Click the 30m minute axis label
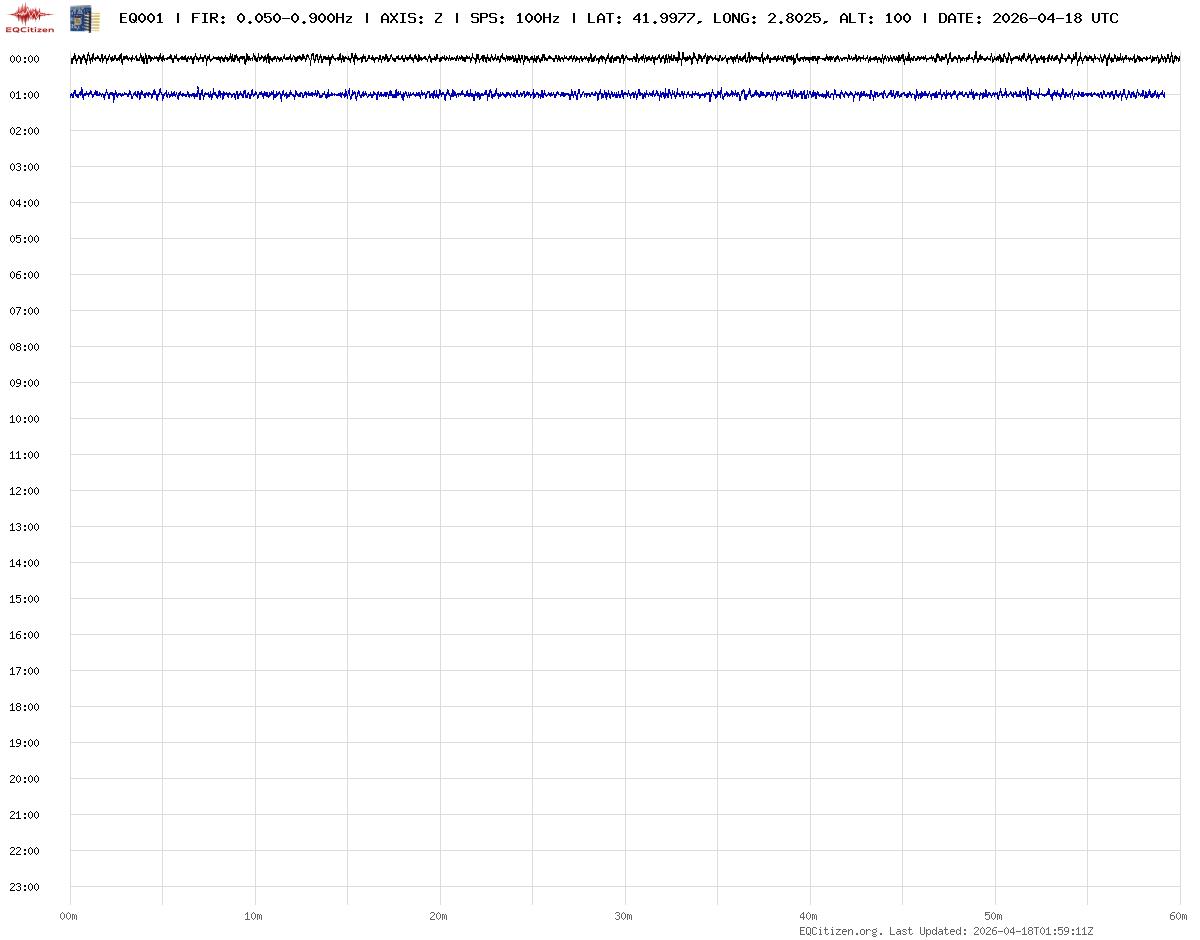Viewport: 1200px width, 940px height. tap(624, 916)
